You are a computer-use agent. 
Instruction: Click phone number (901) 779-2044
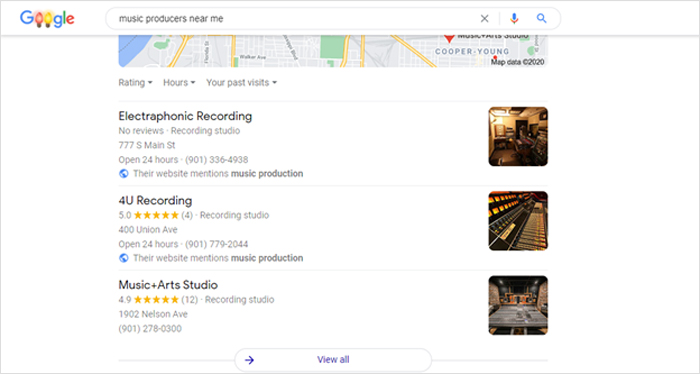pos(217,244)
